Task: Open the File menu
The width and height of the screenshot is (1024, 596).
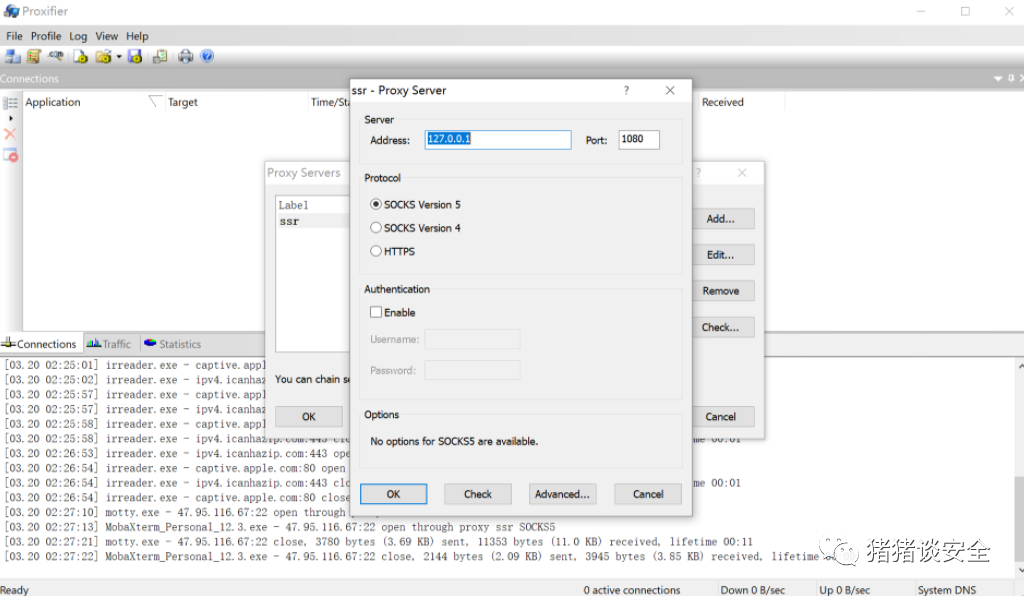Action: pos(14,36)
